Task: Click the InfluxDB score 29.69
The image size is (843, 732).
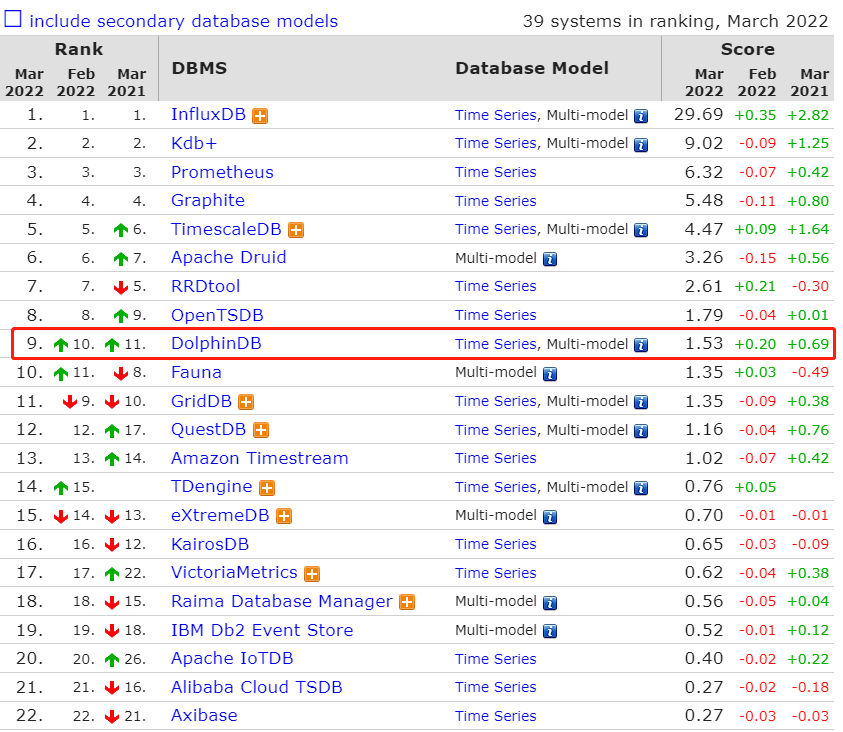Action: pos(698,114)
